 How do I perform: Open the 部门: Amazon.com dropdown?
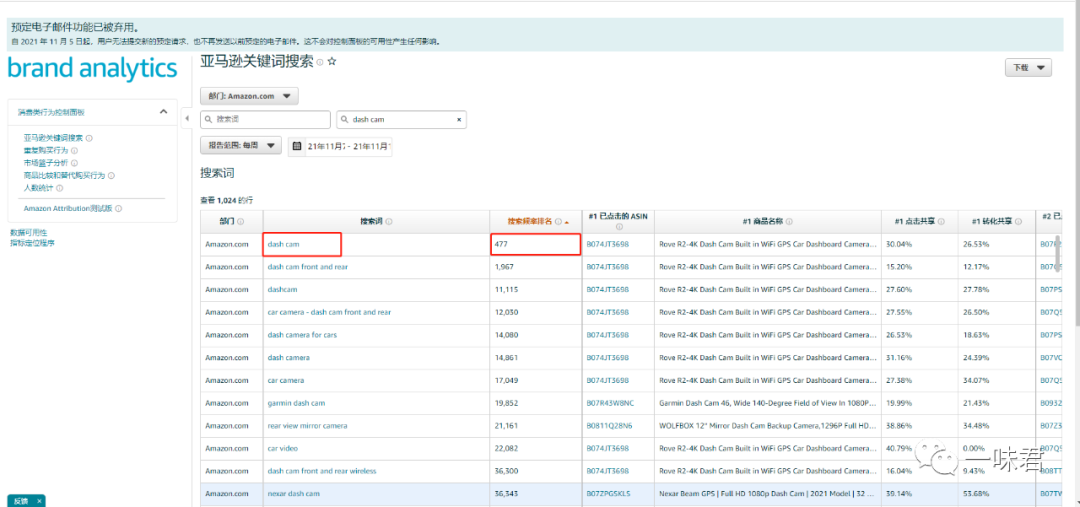pyautogui.click(x=249, y=96)
